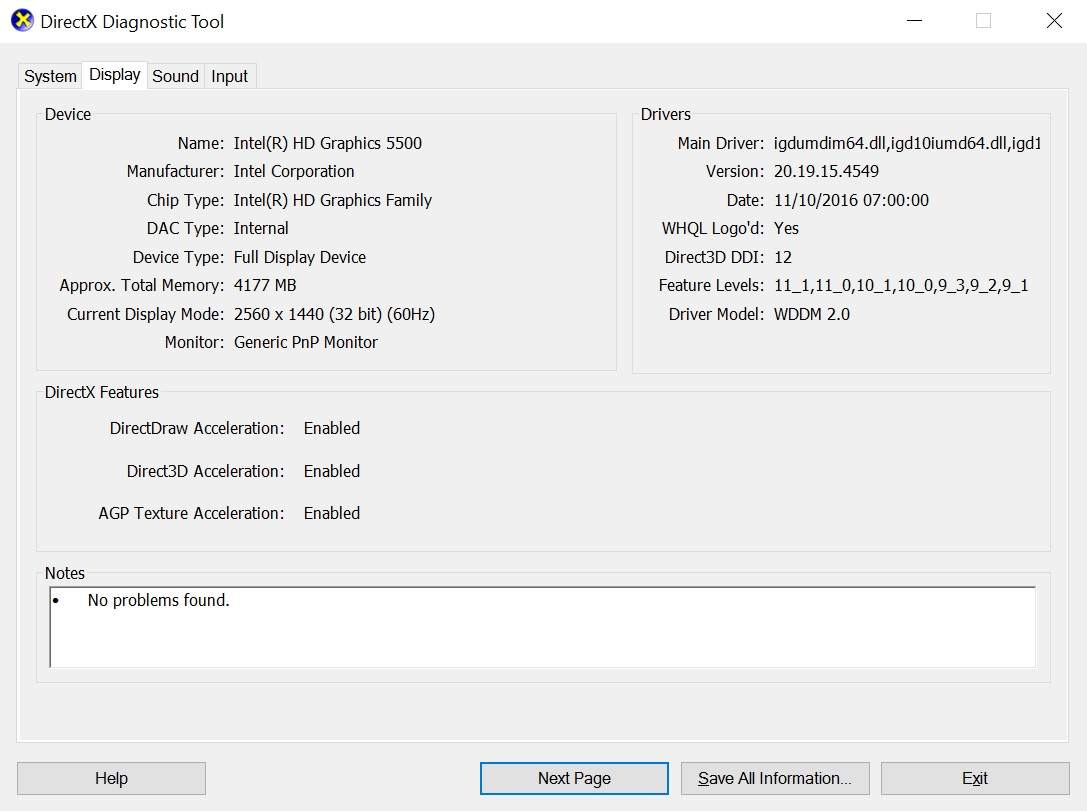The width and height of the screenshot is (1087, 811).
Task: Select the 'No problems found.' note
Action: pyautogui.click(x=158, y=600)
